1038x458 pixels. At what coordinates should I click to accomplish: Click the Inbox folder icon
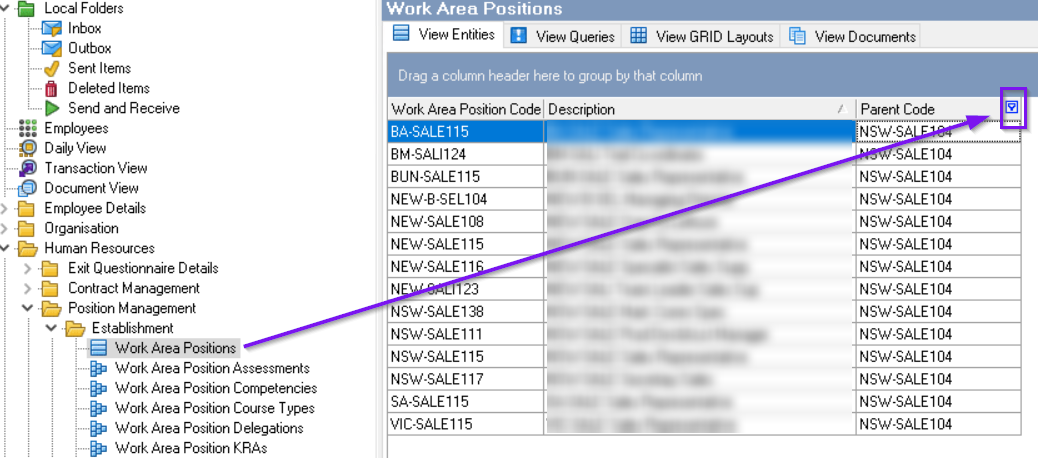coord(51,28)
